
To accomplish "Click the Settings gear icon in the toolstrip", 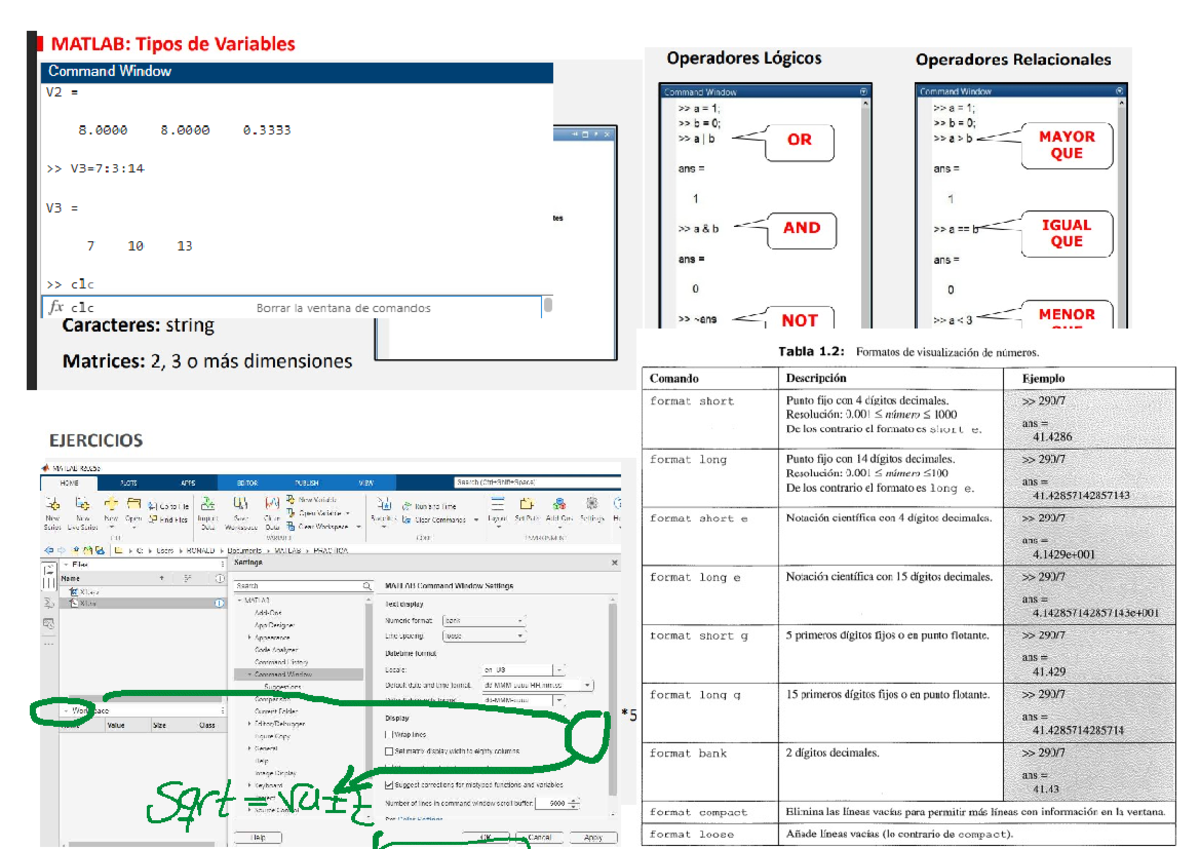I will click(x=592, y=505).
